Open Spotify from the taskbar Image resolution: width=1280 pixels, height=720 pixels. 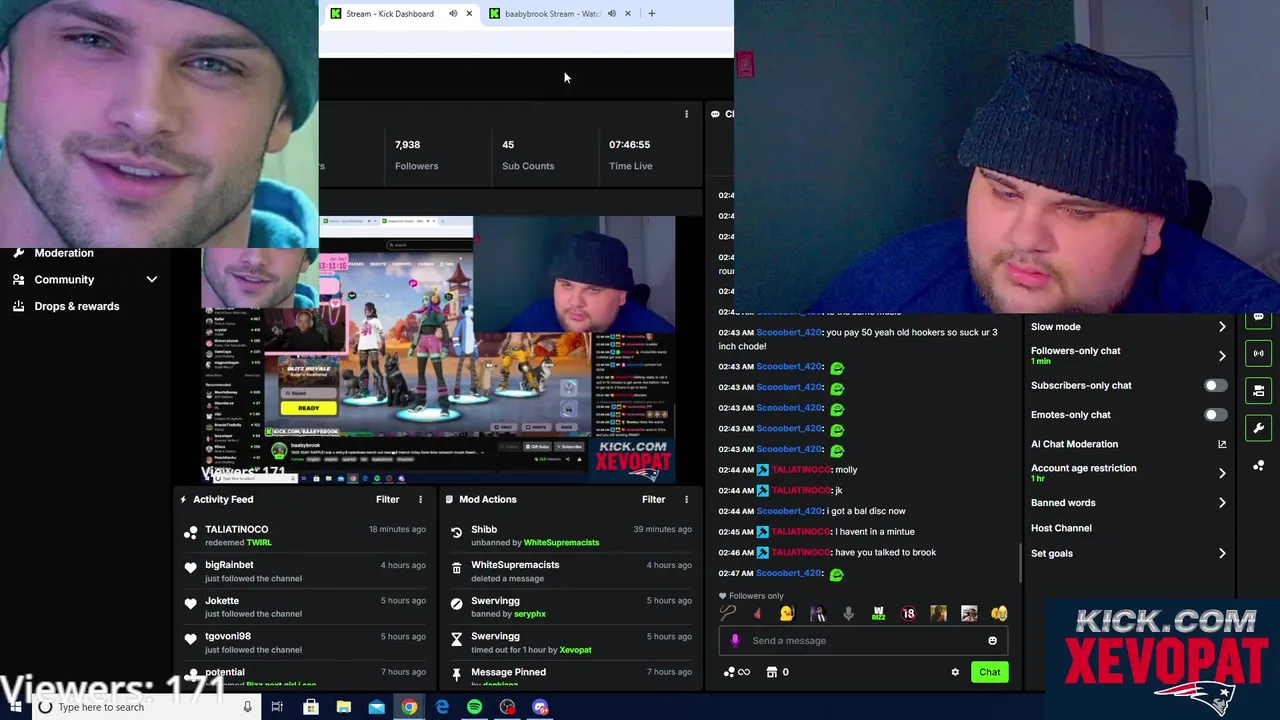[x=475, y=707]
